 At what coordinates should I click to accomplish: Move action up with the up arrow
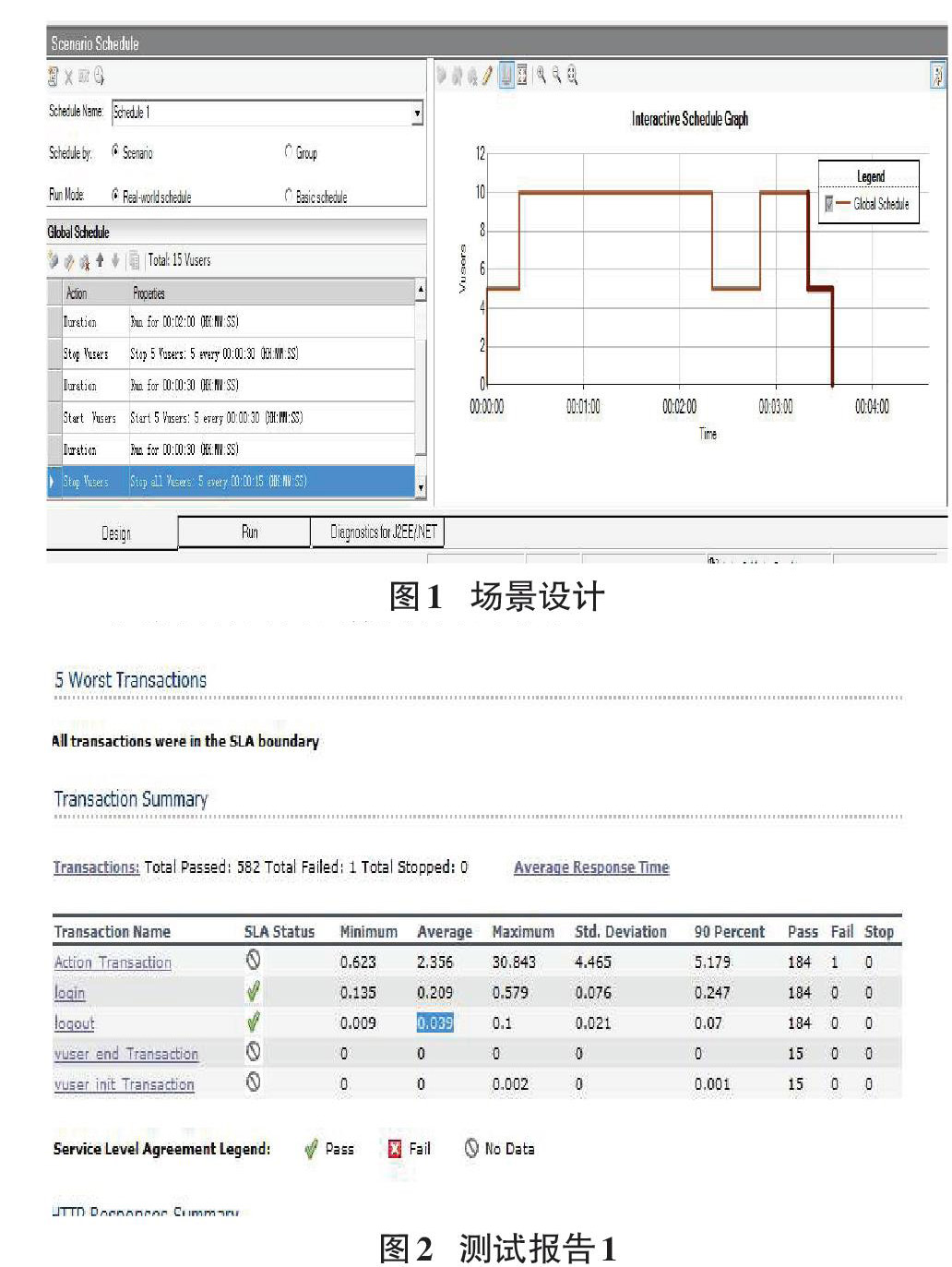pyautogui.click(x=100, y=260)
